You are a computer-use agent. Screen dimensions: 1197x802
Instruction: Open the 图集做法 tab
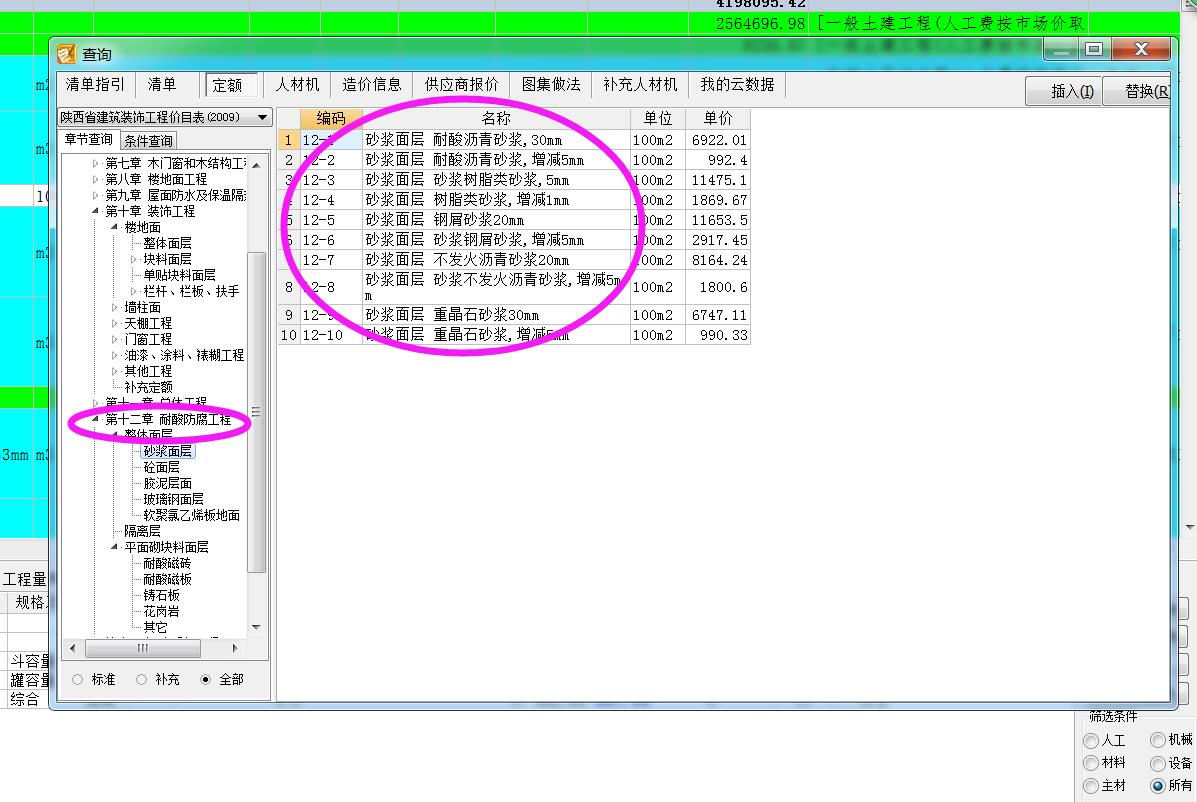[x=550, y=84]
